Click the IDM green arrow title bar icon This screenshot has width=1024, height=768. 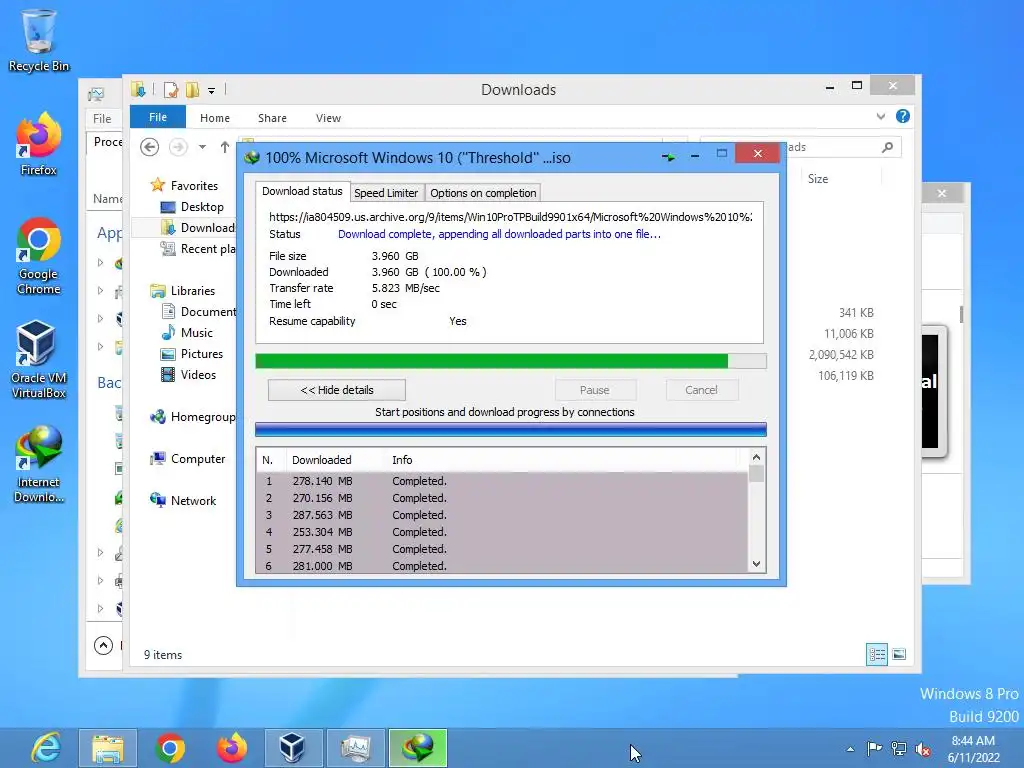pyautogui.click(x=668, y=157)
